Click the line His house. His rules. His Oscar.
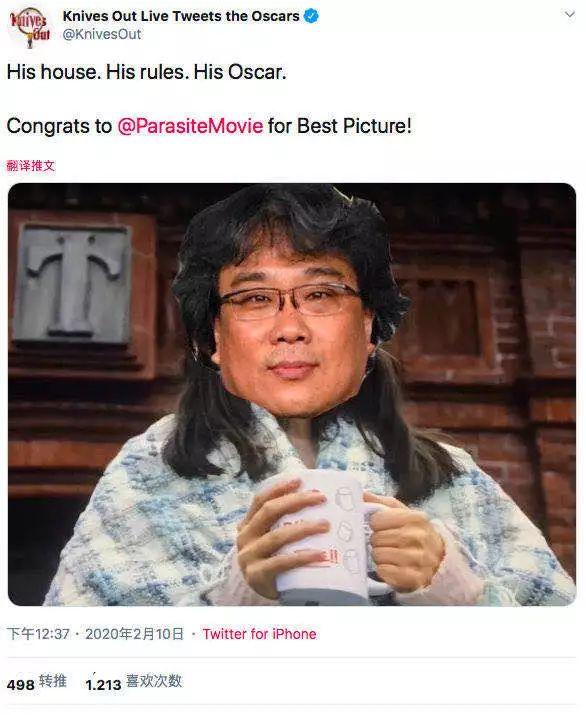 146,72
